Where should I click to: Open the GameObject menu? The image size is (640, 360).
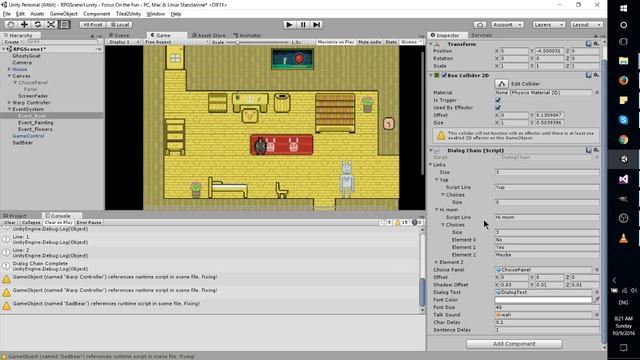[x=63, y=14]
